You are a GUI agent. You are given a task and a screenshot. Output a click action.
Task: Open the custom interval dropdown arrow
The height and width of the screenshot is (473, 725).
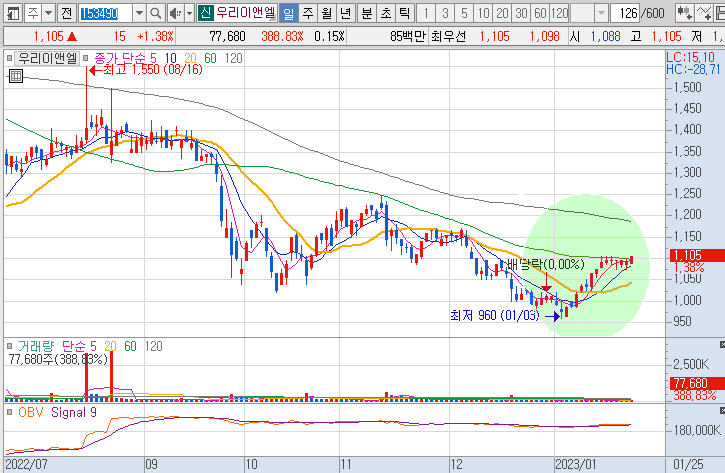pyautogui.click(x=601, y=13)
